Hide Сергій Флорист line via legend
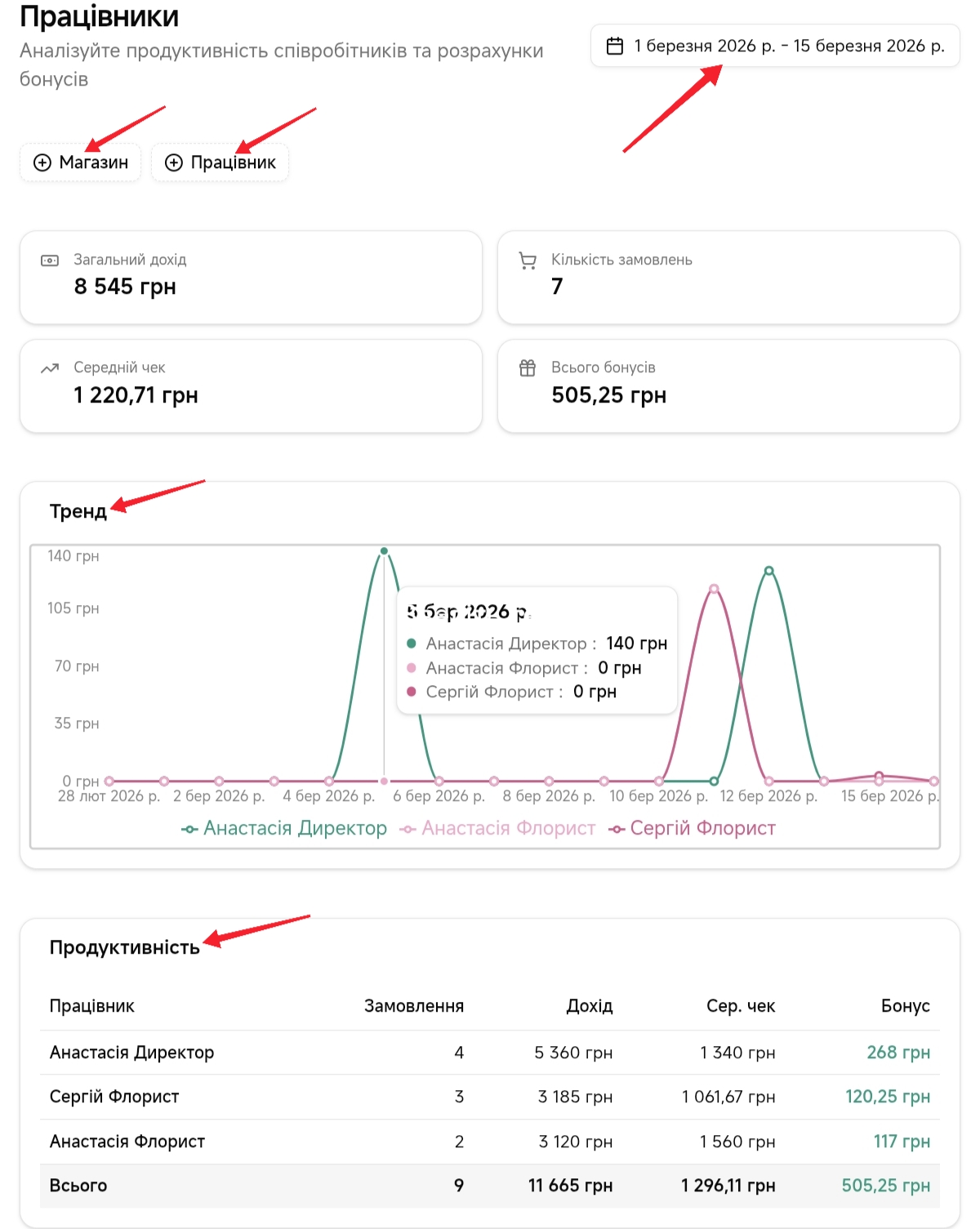 (x=693, y=828)
